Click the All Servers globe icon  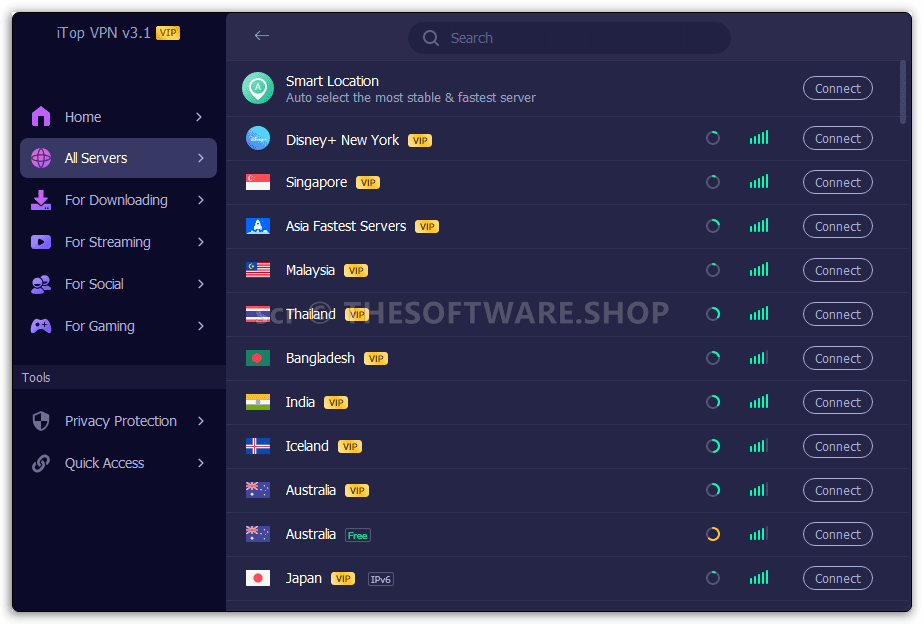pos(41,158)
